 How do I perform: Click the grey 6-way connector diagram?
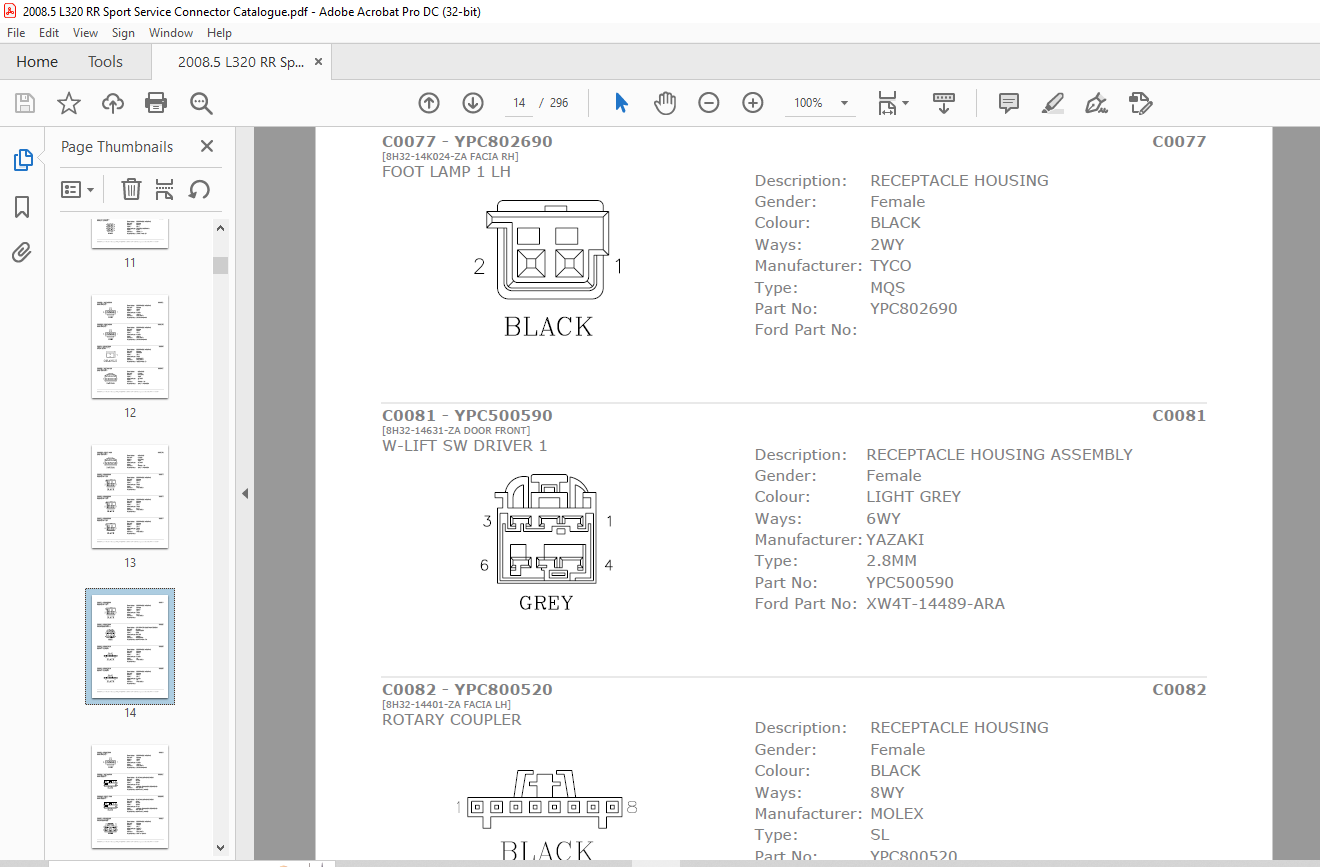(547, 530)
